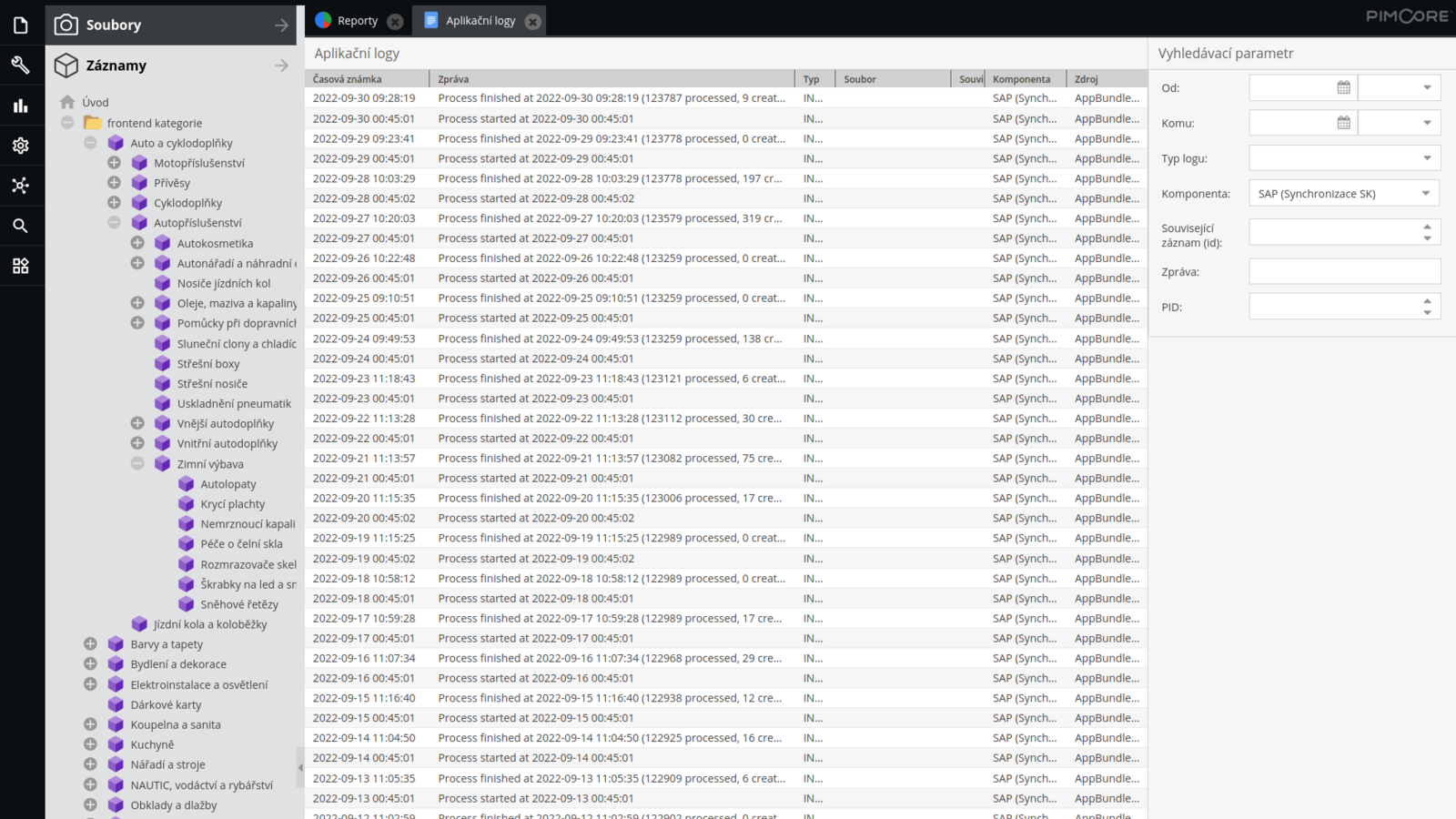The width and height of the screenshot is (1456, 819).
Task: Select Jízdní kola a koloběžky item
Action: coord(210,624)
